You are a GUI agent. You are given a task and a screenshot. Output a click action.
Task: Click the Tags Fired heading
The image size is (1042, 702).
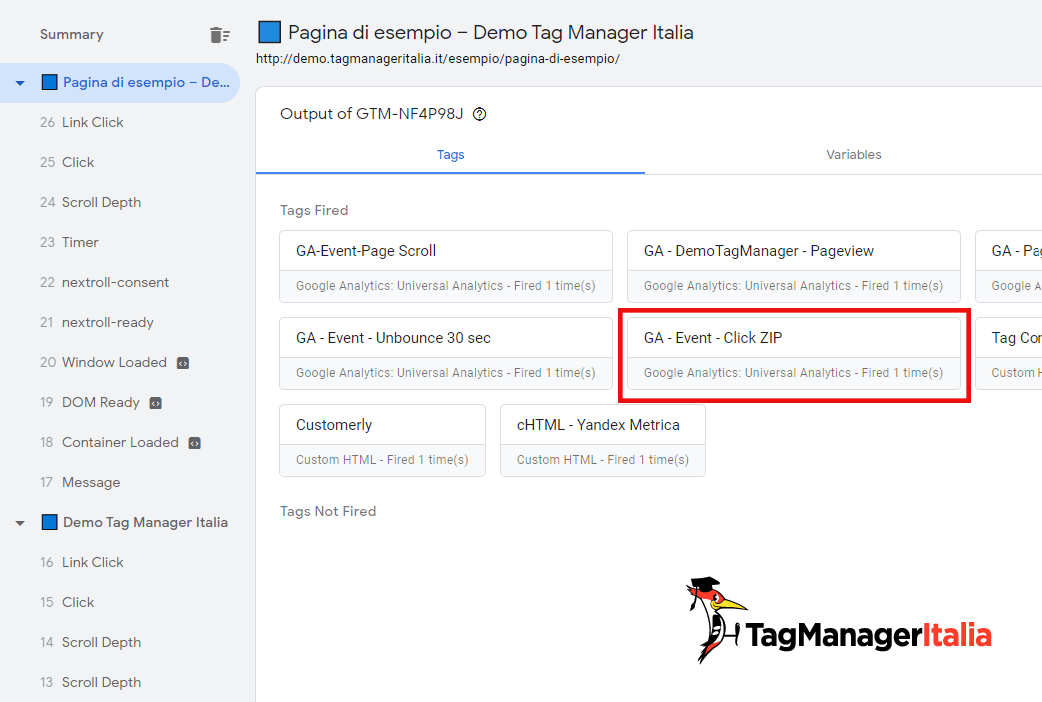coord(314,210)
